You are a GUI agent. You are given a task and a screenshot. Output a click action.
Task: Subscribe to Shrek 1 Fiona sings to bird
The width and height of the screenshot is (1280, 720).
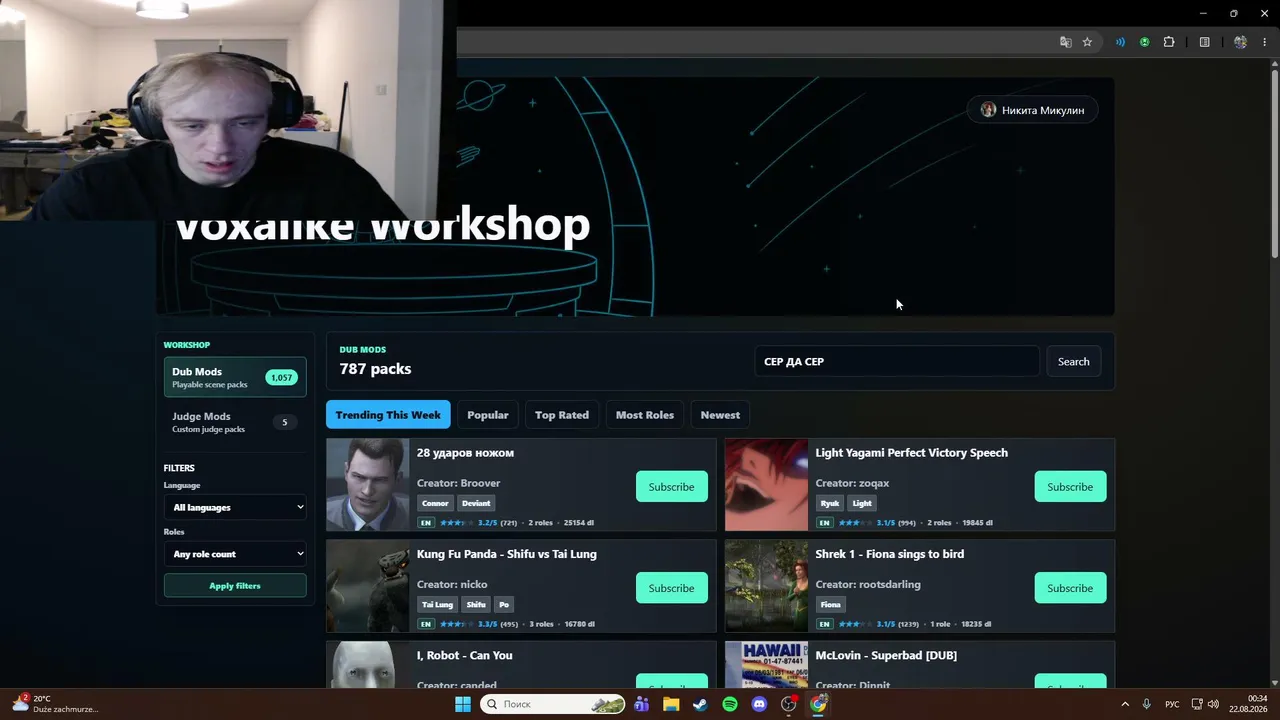pos(1070,588)
